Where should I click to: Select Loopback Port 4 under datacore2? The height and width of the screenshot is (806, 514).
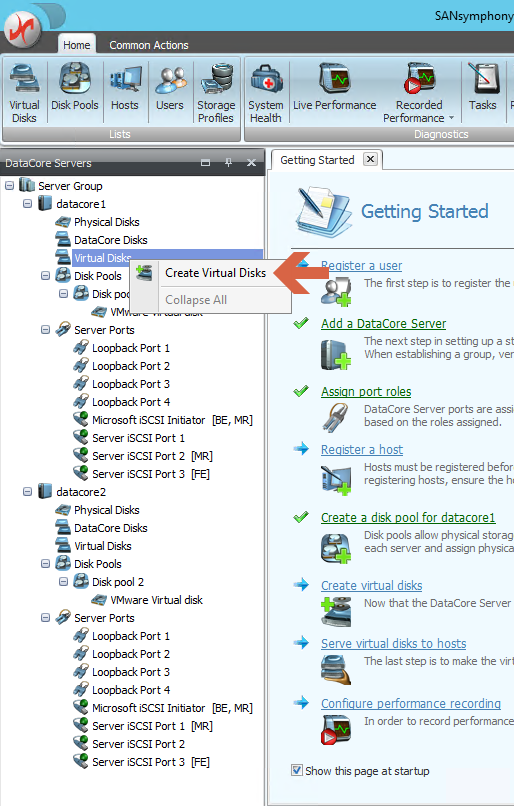coord(131,690)
